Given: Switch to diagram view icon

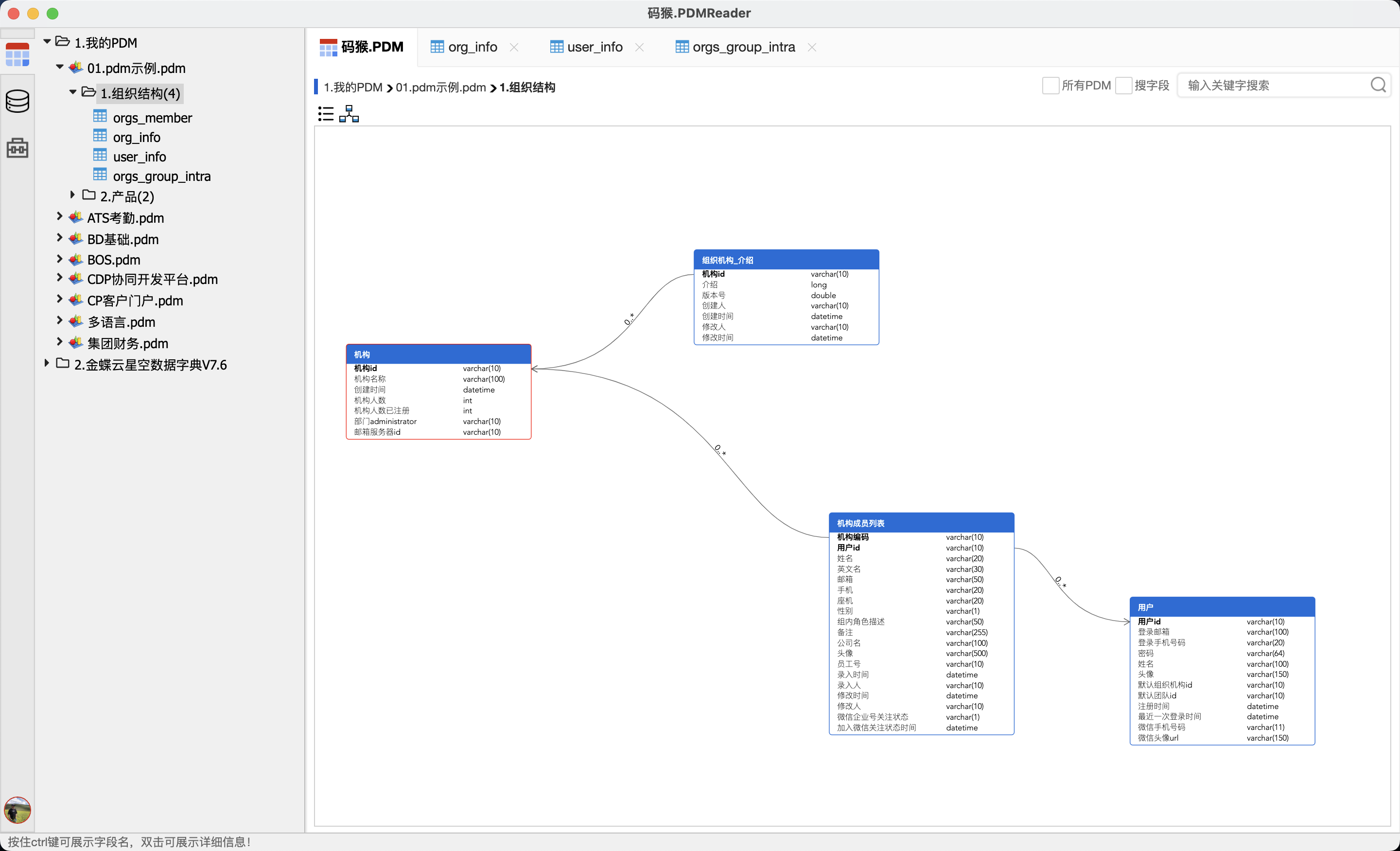Looking at the screenshot, I should tap(349, 114).
